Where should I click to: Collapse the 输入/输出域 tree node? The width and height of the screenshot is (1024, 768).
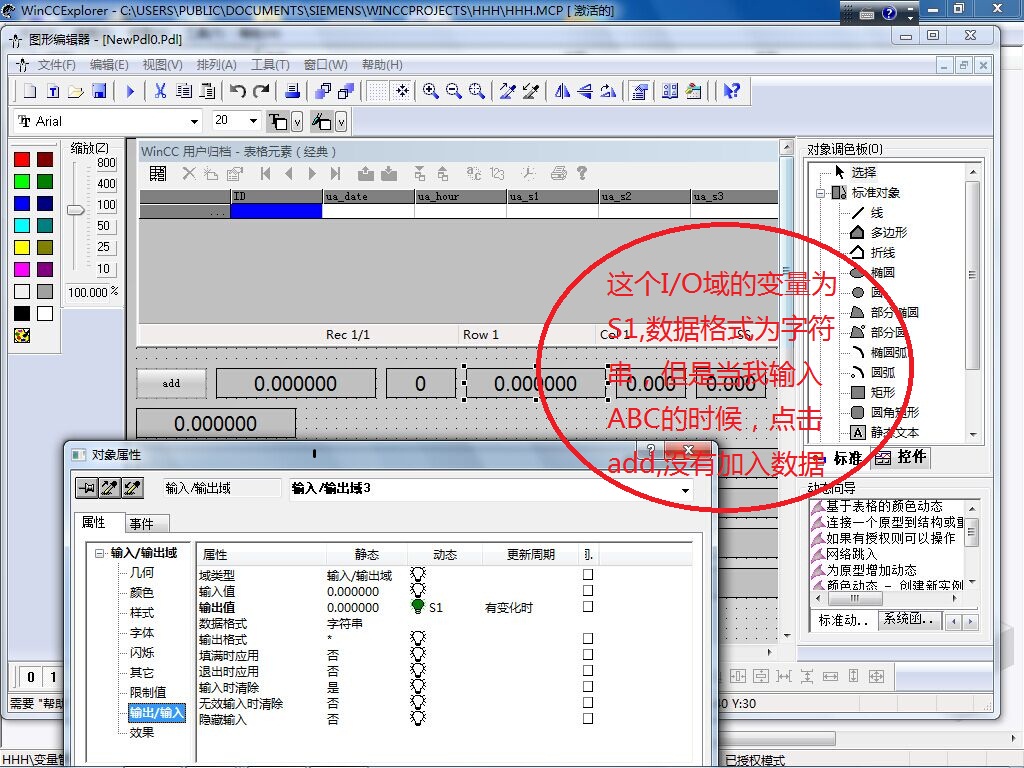point(99,553)
